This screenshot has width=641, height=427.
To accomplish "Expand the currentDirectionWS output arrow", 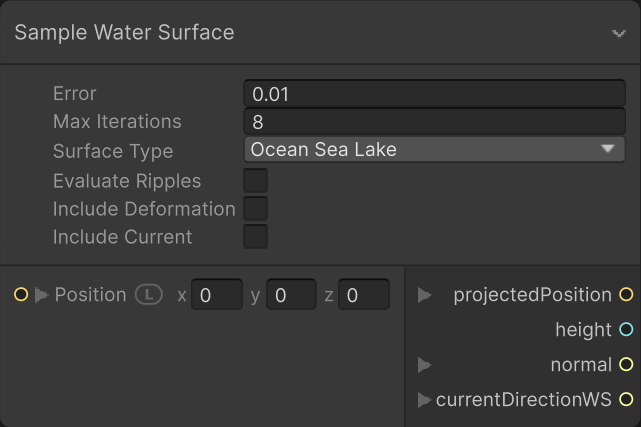I will pyautogui.click(x=424, y=400).
